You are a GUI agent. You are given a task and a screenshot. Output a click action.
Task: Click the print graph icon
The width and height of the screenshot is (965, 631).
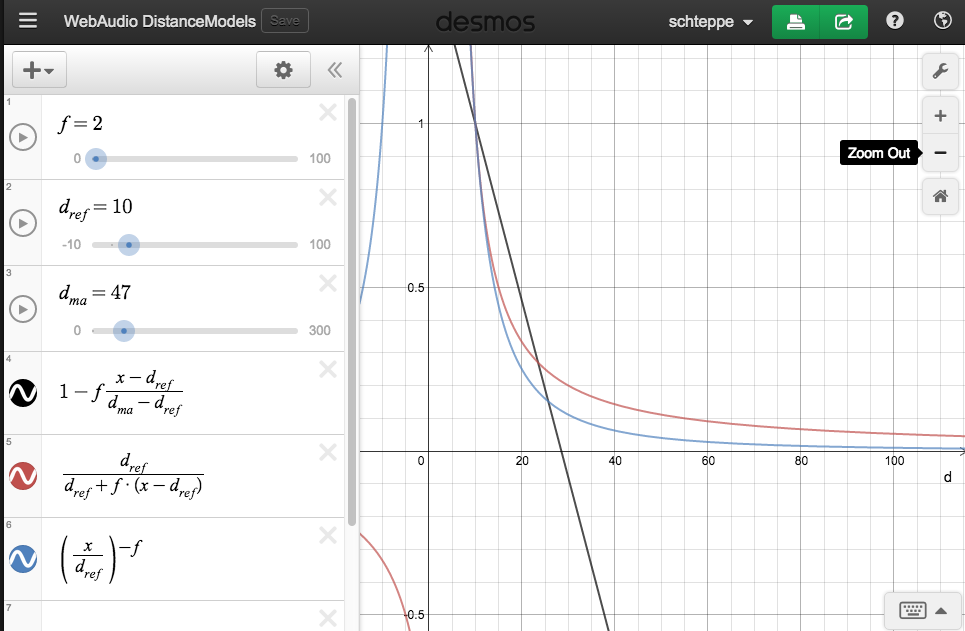click(795, 20)
